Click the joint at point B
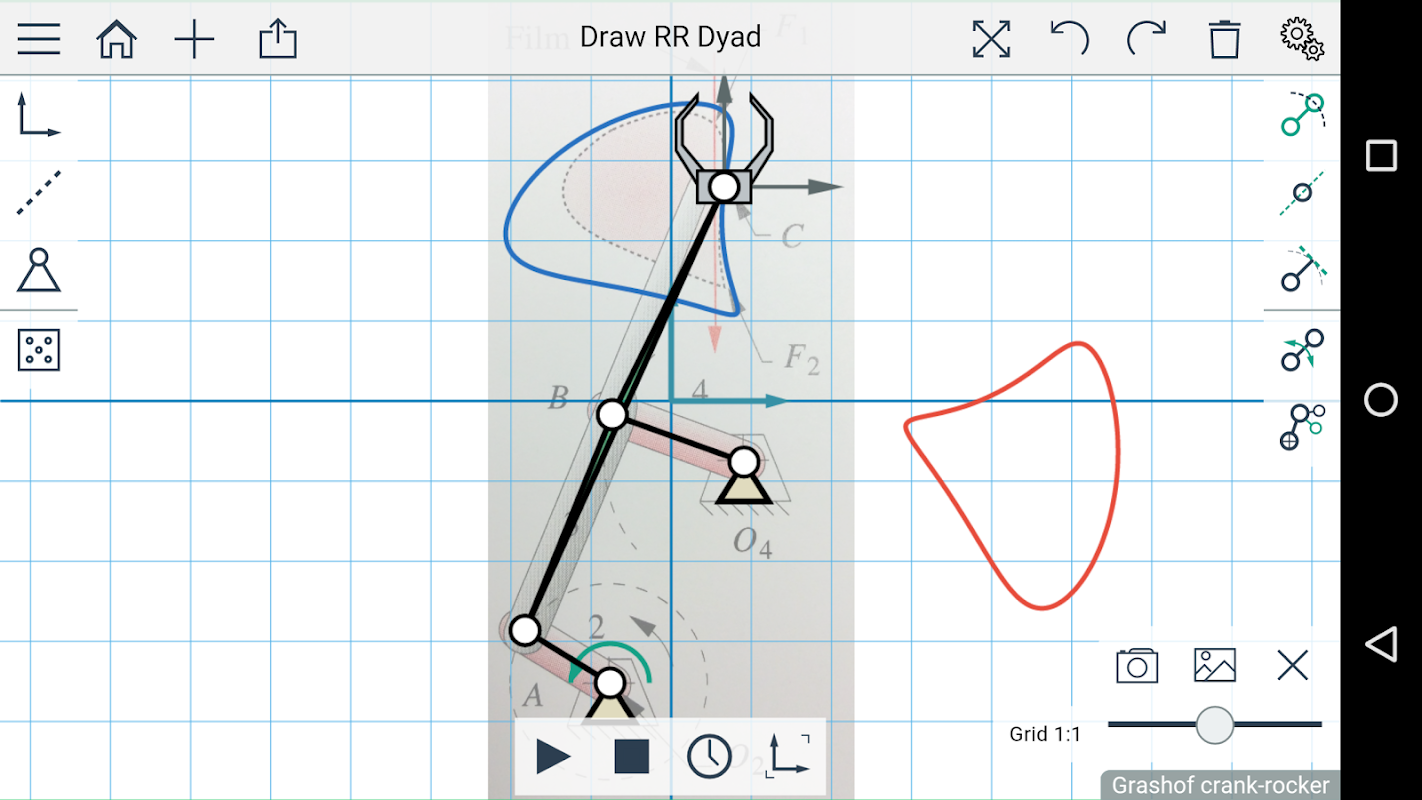 pyautogui.click(x=612, y=413)
